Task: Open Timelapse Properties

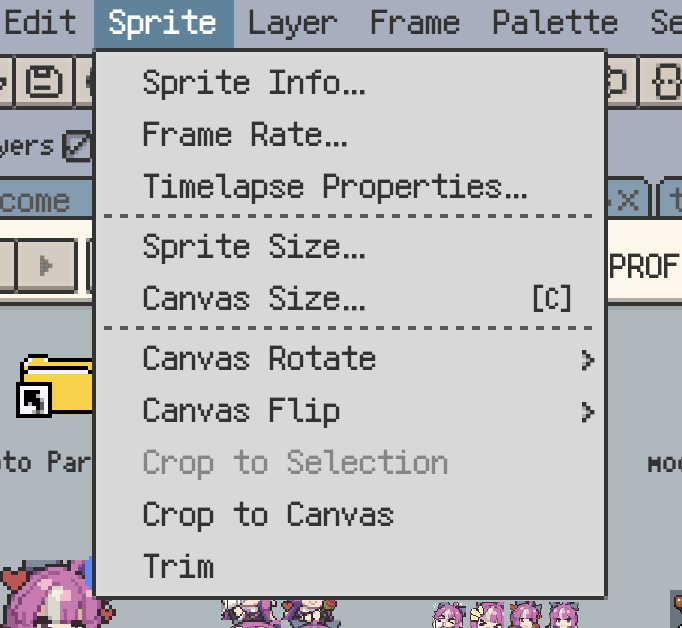Action: pyautogui.click(x=335, y=186)
